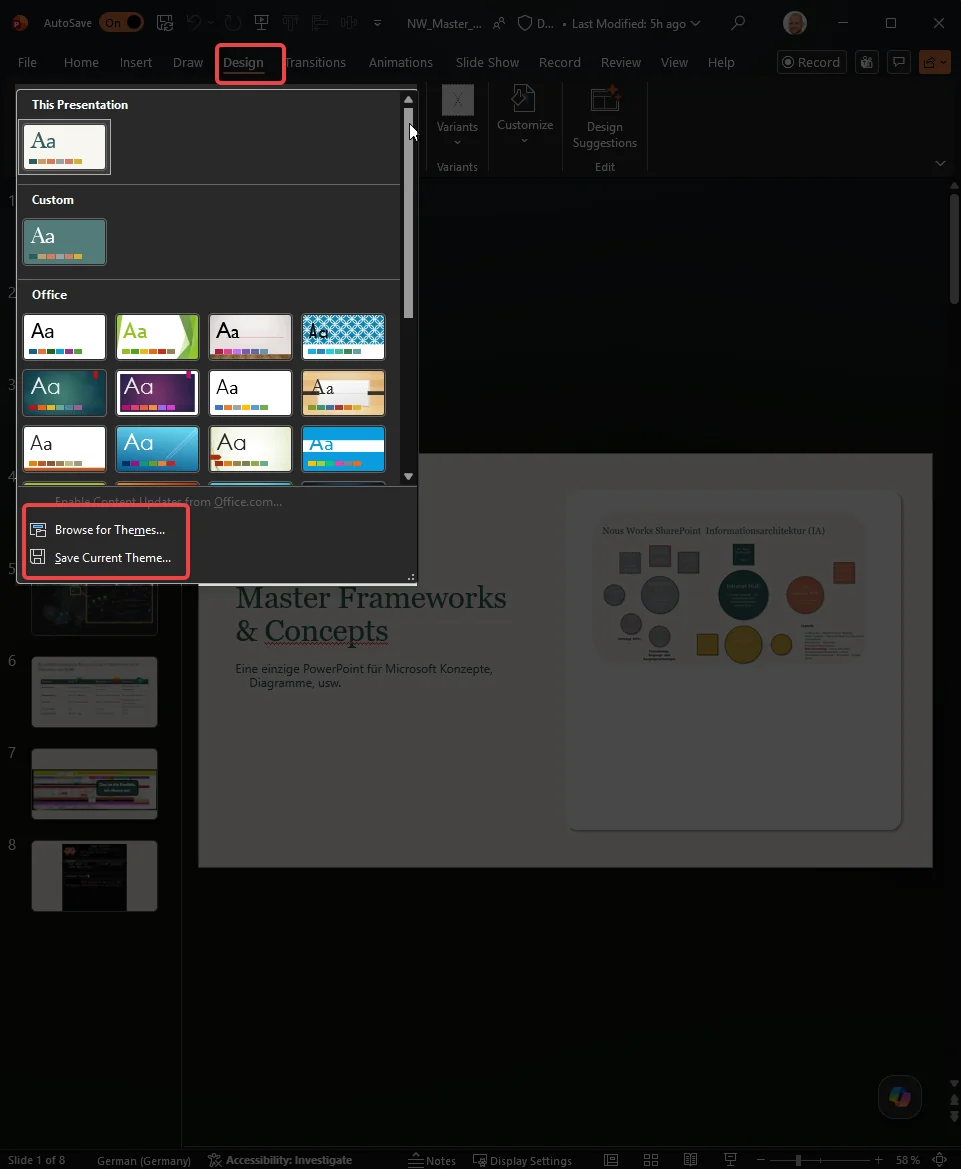961x1169 pixels.
Task: Select the This Presentation theme thumbnail
Action: click(65, 147)
